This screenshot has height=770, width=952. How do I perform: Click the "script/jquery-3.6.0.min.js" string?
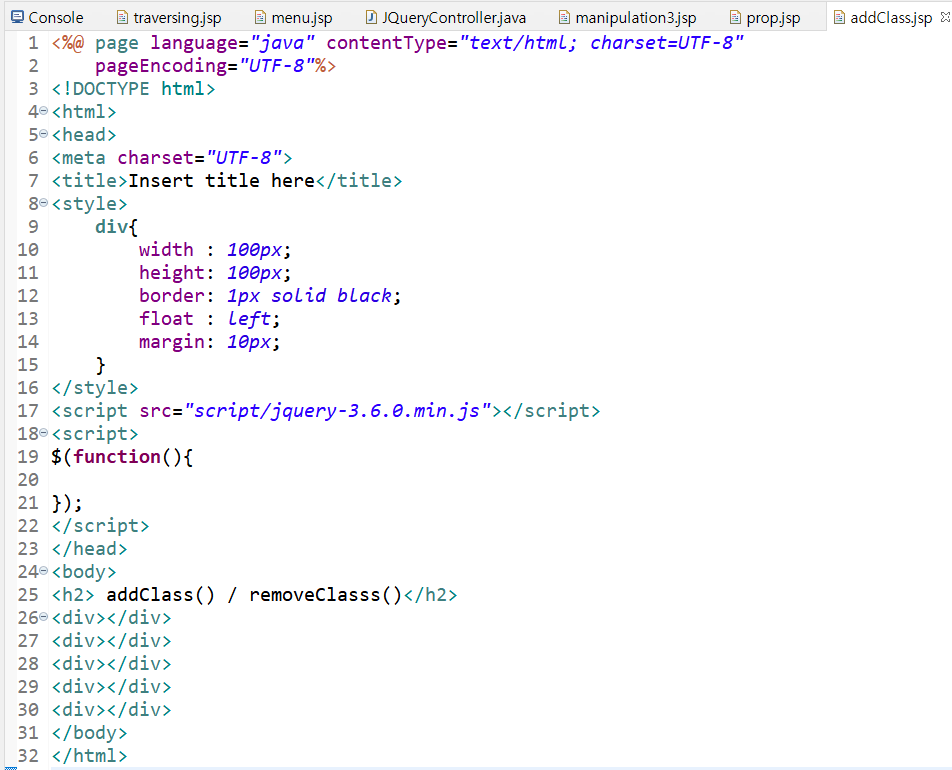338,411
